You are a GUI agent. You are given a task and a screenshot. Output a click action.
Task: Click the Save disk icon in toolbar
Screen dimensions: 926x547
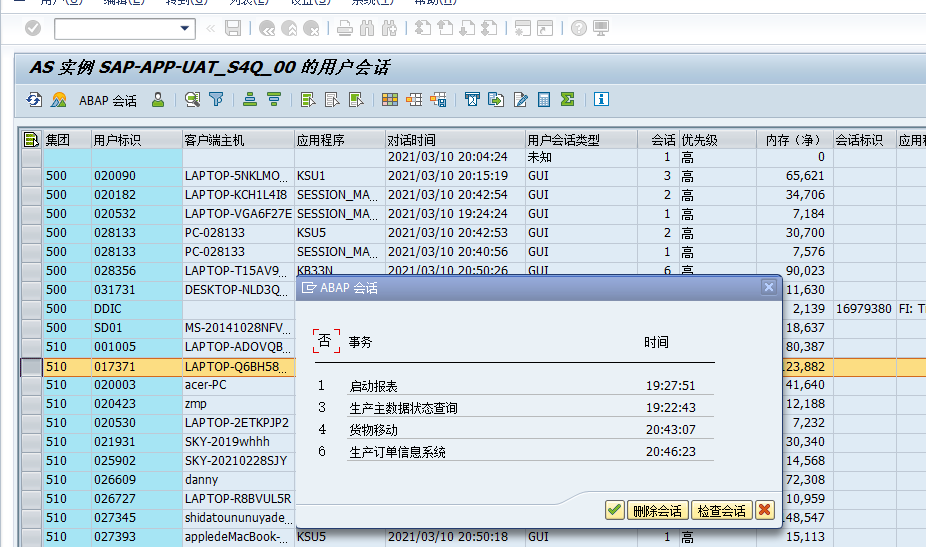pyautogui.click(x=233, y=28)
